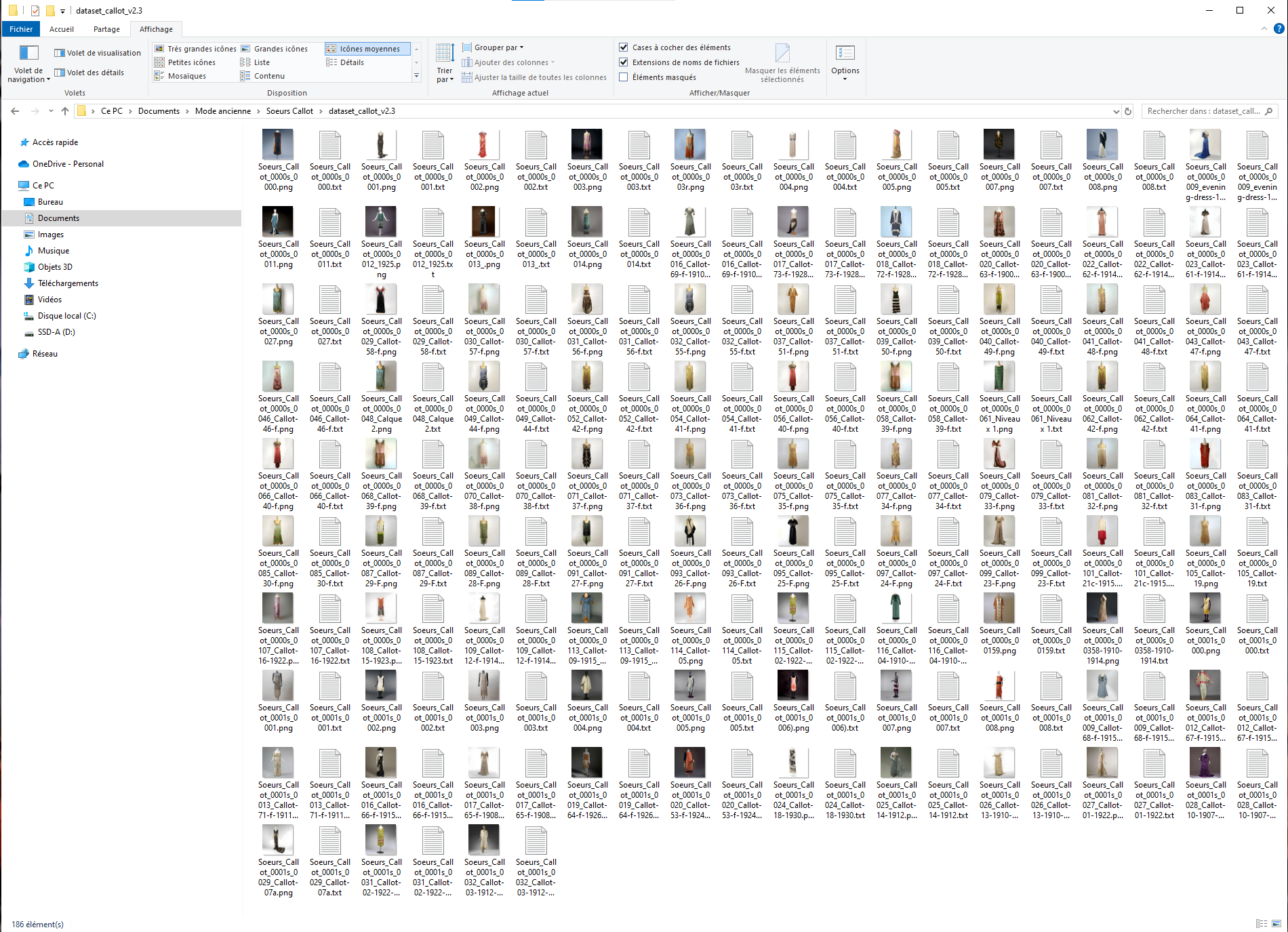Enable the Éléments masqués checkbox
Screen dimensions: 1288x932
click(624, 77)
